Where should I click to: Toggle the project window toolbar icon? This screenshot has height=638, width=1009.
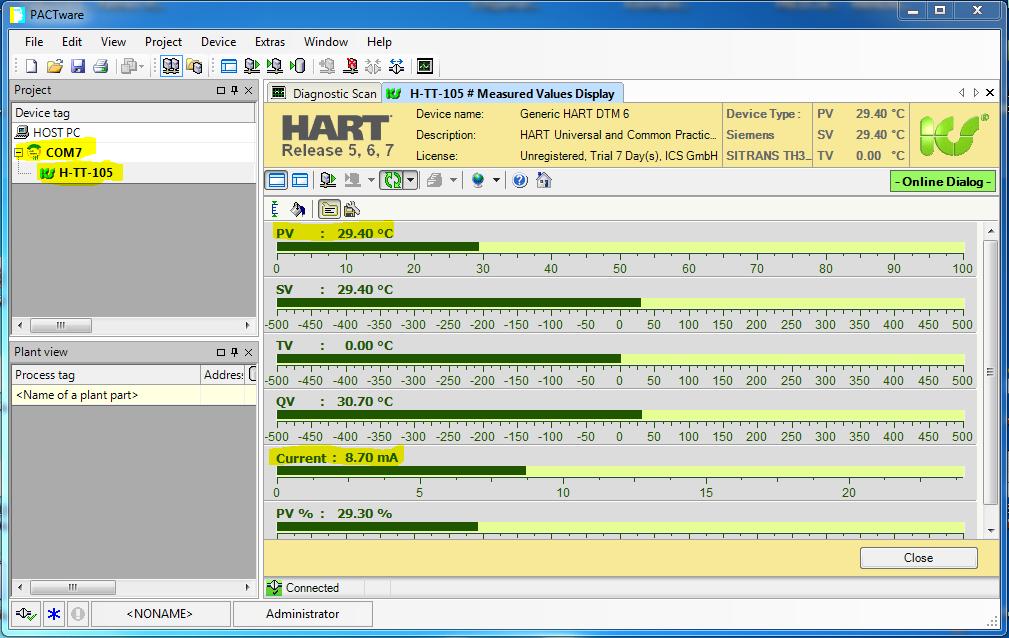pos(171,66)
